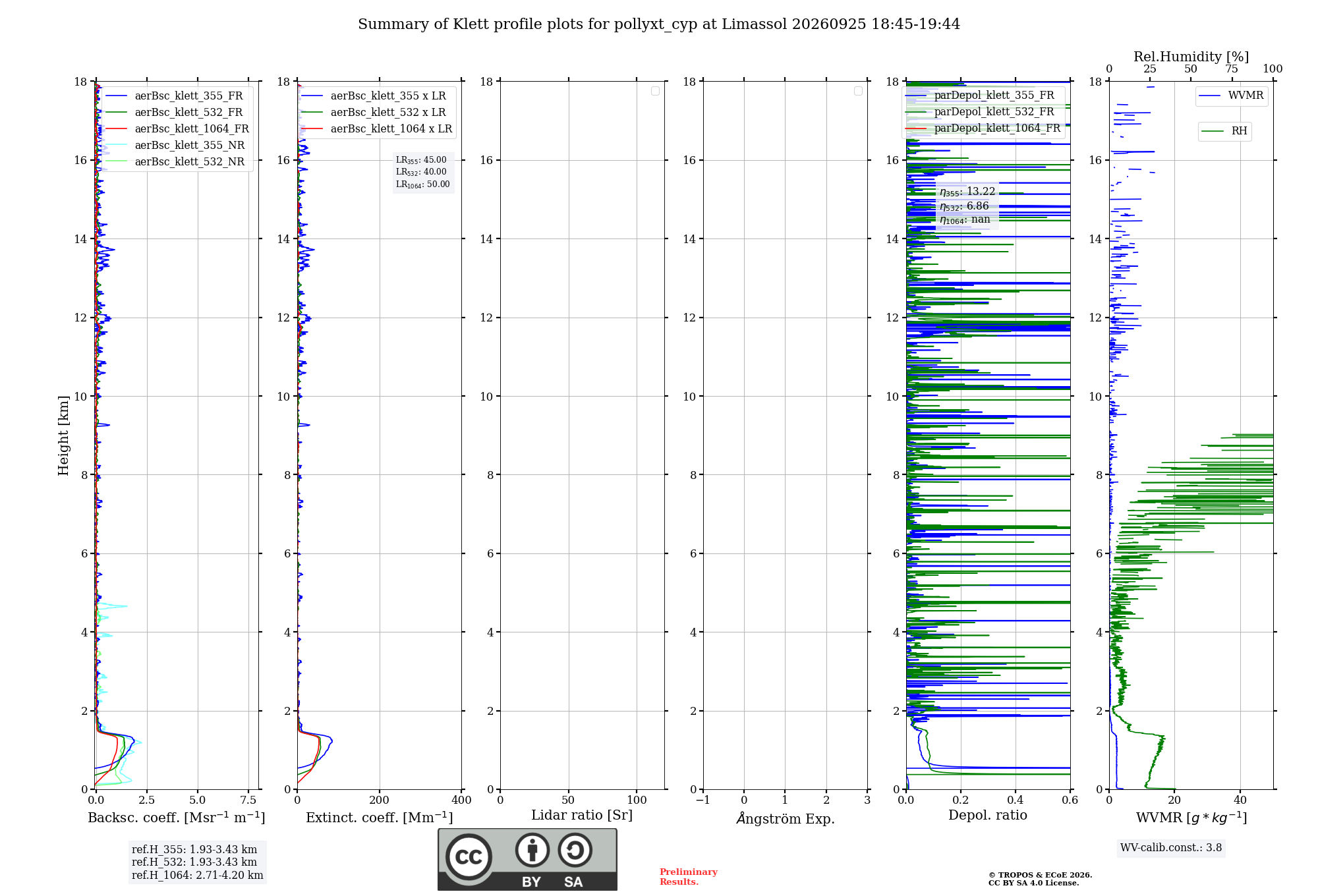Click the blue line sample for aerBsc_klett_355_FR

click(x=116, y=96)
